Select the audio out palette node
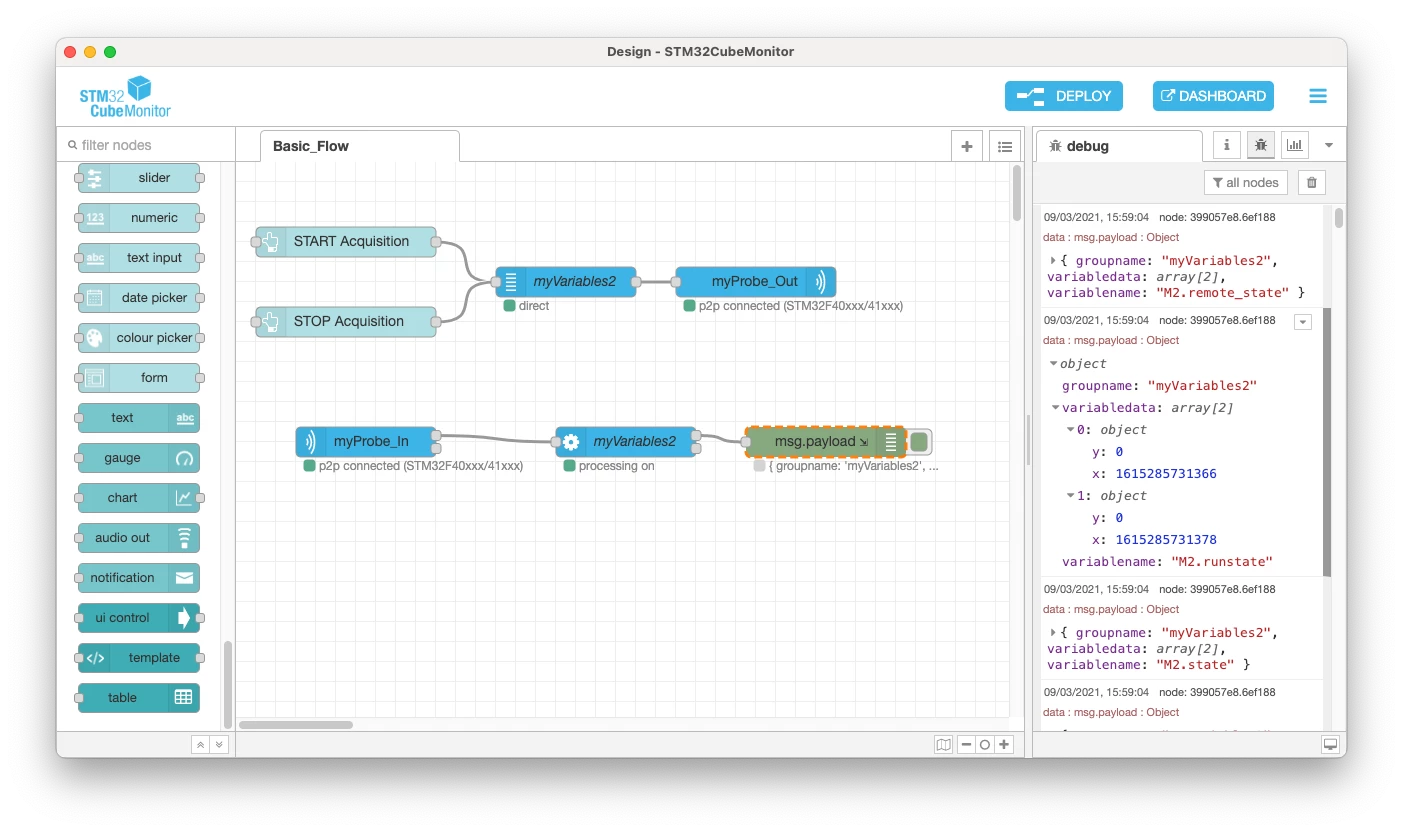Screen dimensions: 1403x832 139,538
